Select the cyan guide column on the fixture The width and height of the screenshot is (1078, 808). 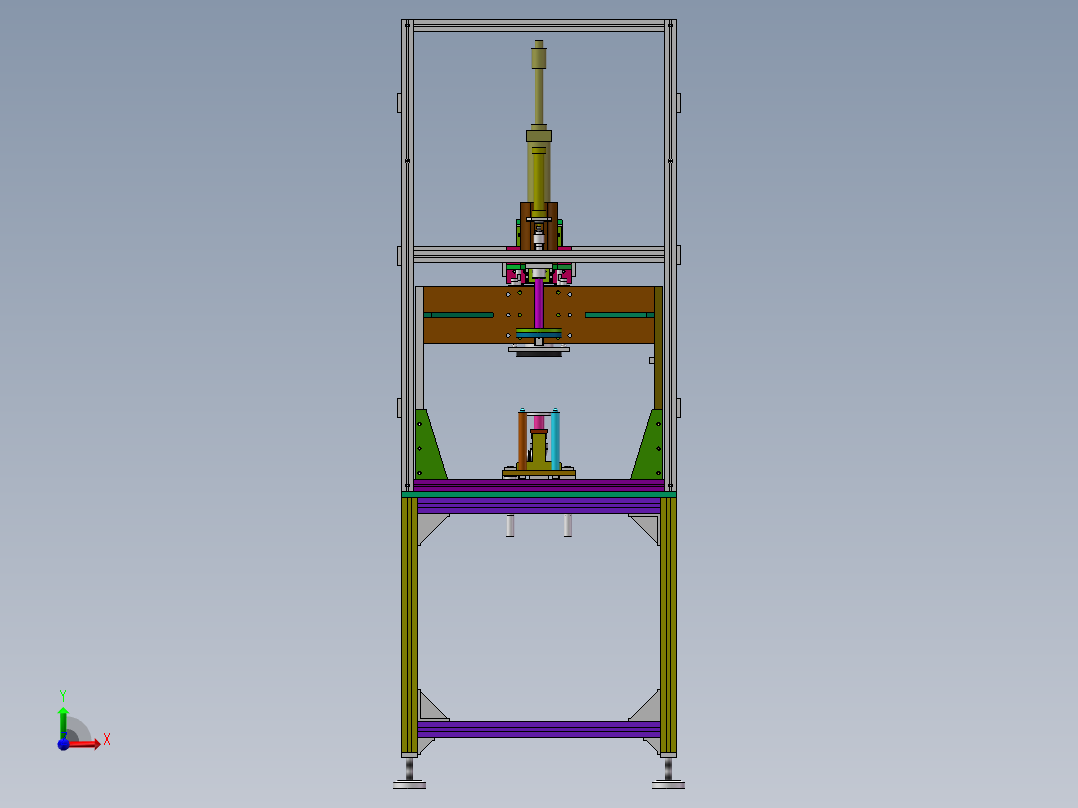pyautogui.click(x=556, y=440)
